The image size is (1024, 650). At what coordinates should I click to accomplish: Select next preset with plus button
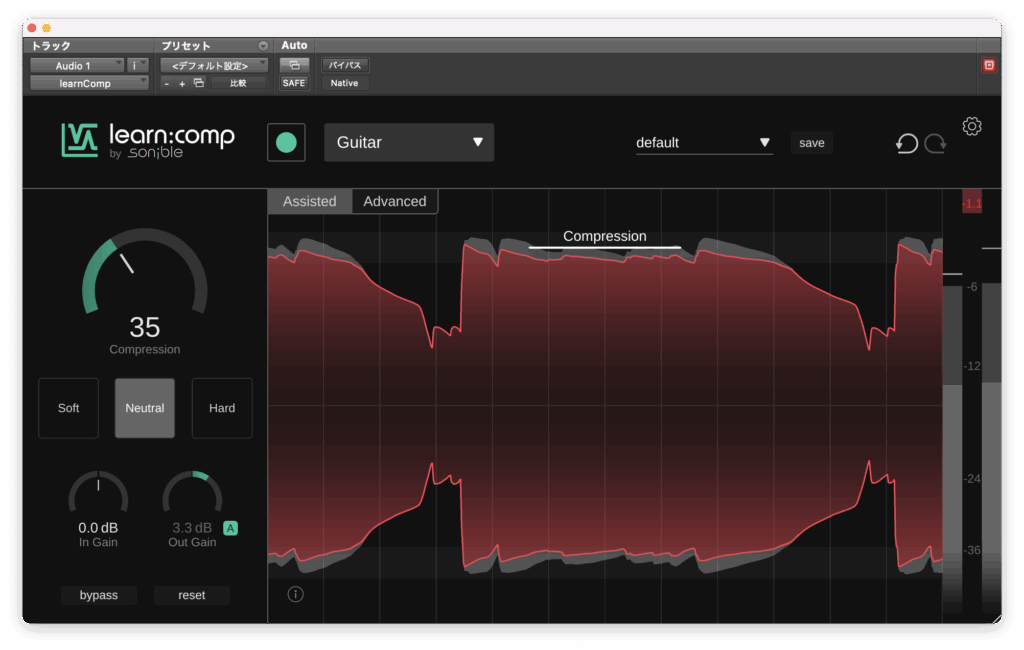pyautogui.click(x=182, y=84)
